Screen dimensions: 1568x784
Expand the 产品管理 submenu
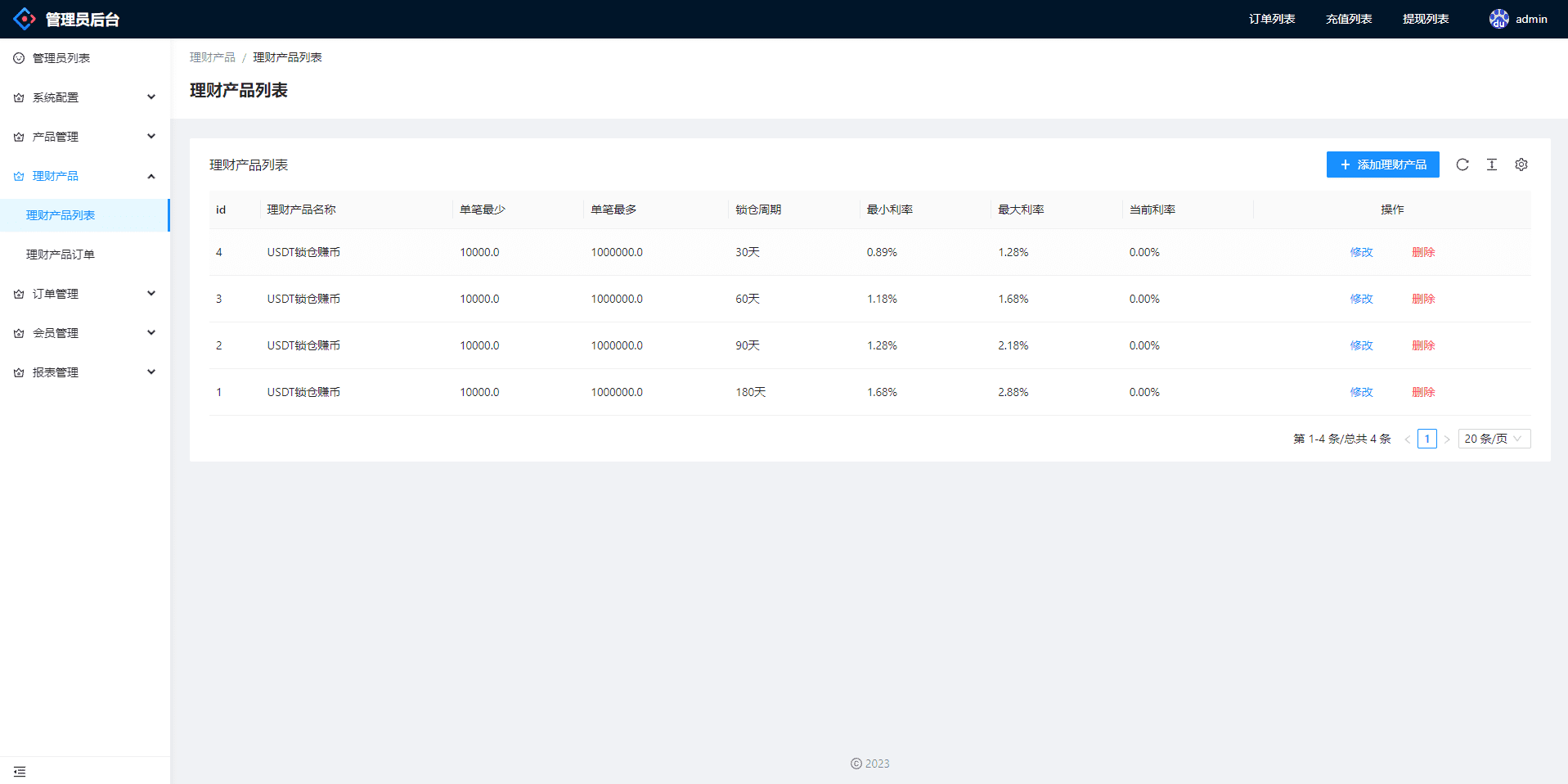click(151, 137)
